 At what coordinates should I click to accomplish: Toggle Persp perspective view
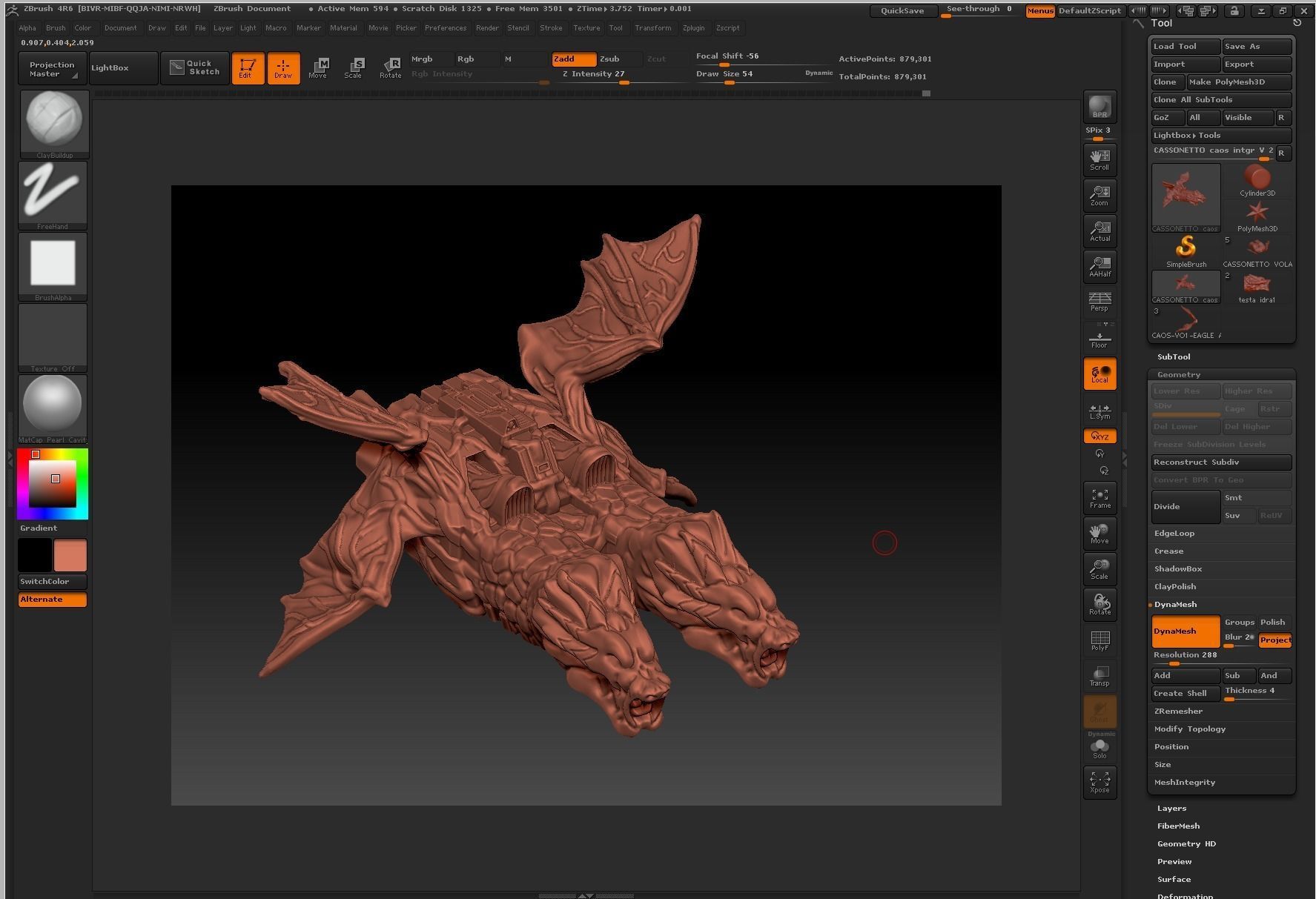[x=1100, y=302]
